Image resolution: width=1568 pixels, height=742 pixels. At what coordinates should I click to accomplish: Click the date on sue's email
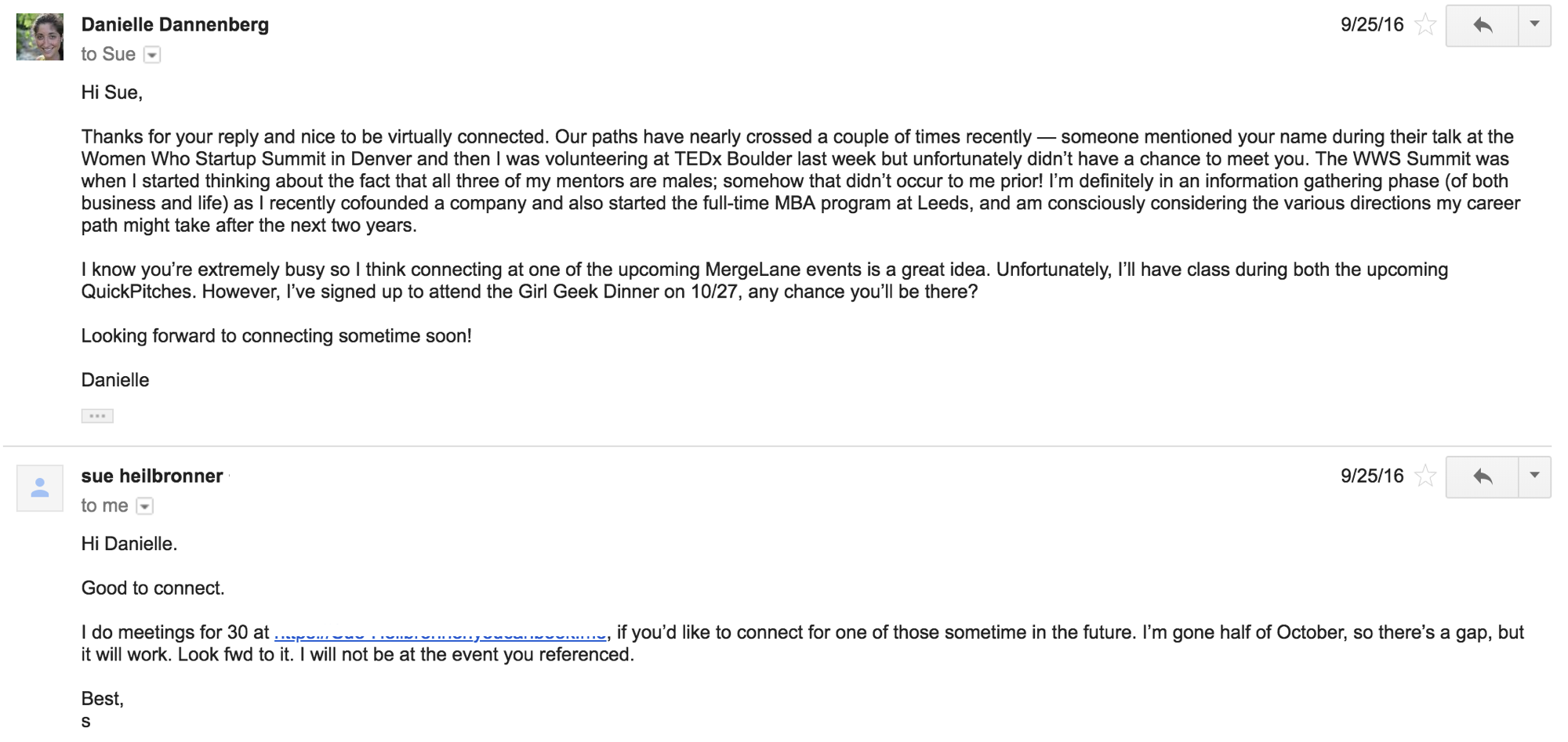click(1371, 476)
